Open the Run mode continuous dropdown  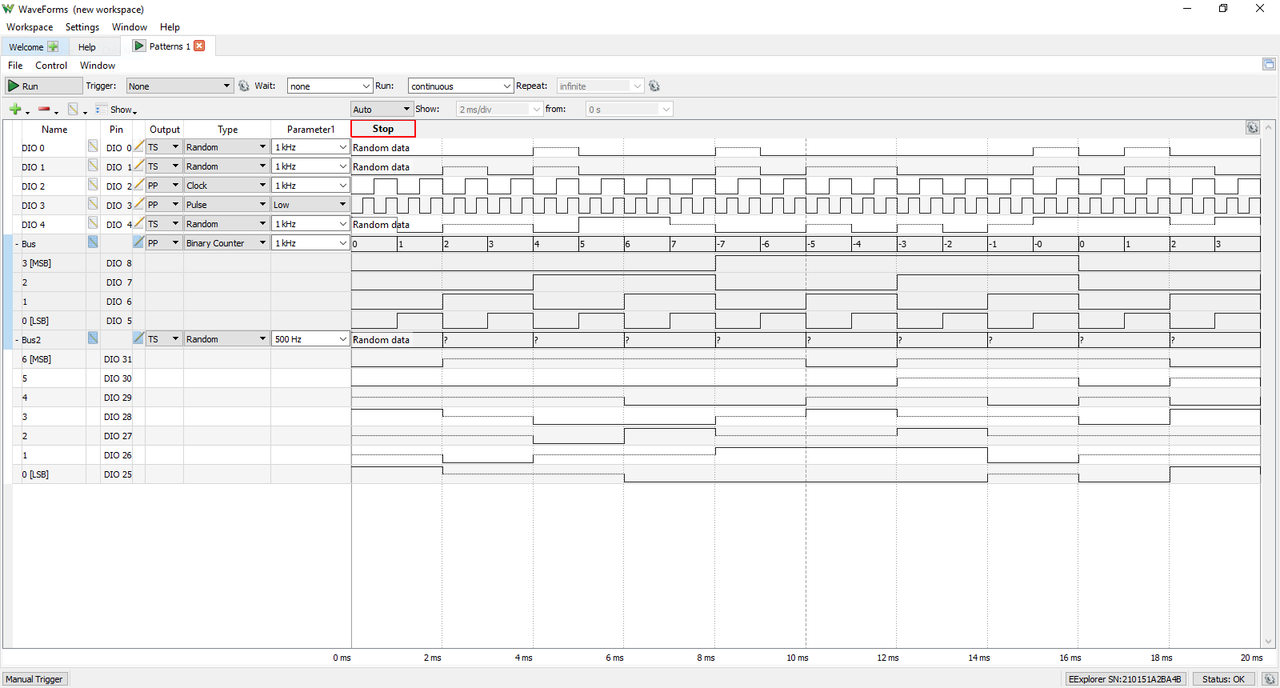(x=461, y=86)
